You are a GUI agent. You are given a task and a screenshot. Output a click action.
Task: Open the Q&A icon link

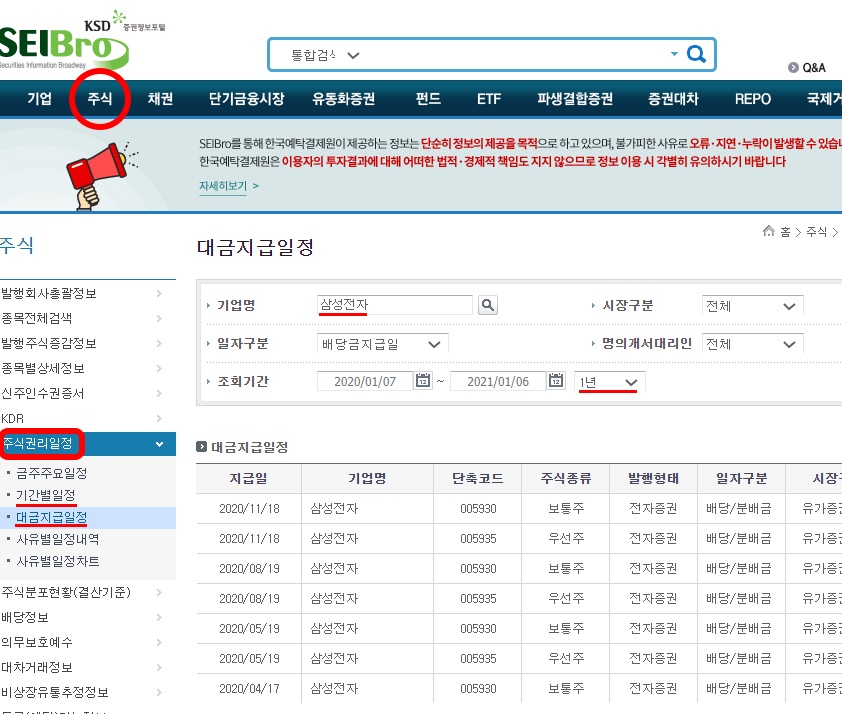[807, 68]
